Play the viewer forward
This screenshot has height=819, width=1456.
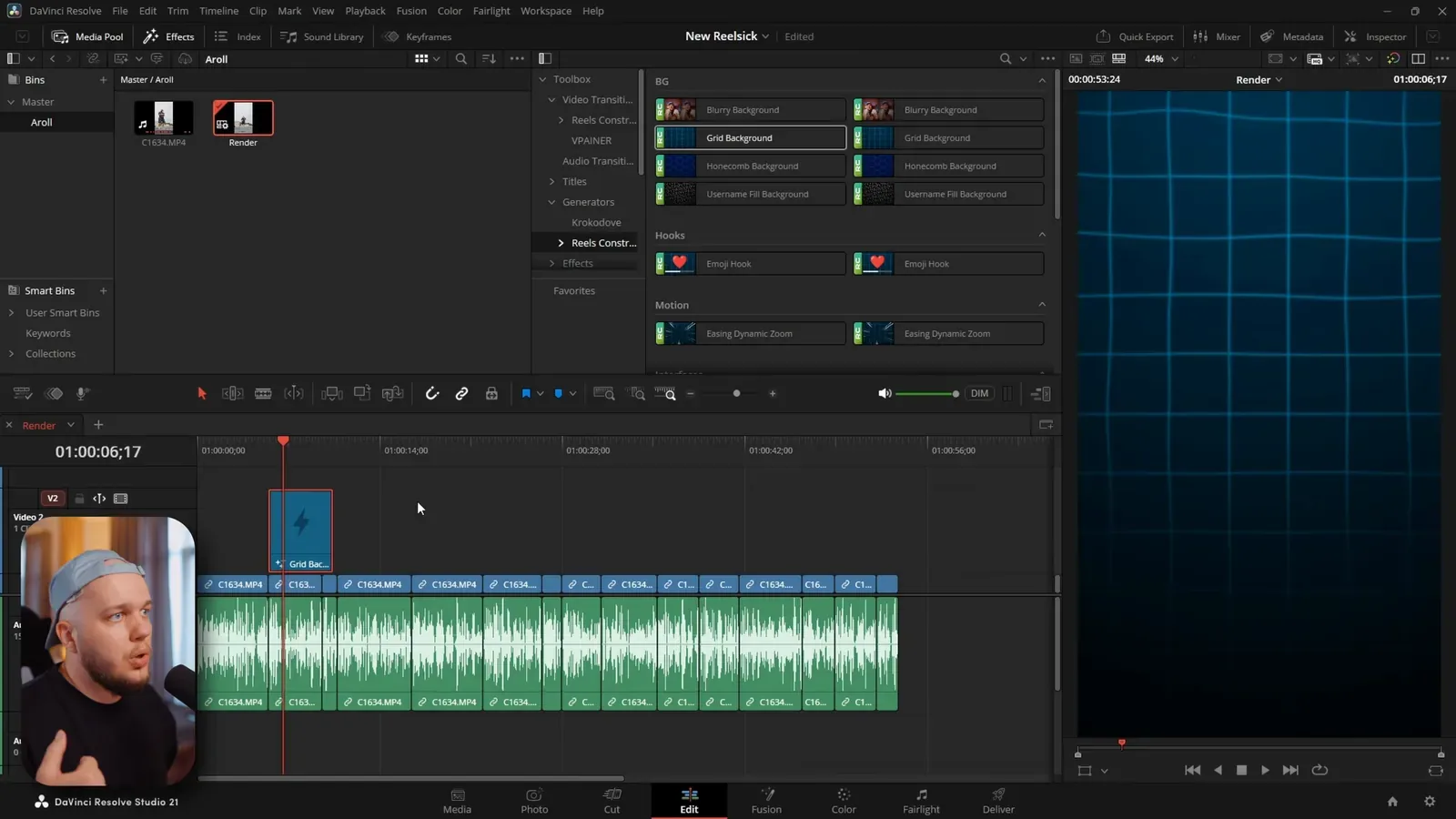tap(1265, 770)
